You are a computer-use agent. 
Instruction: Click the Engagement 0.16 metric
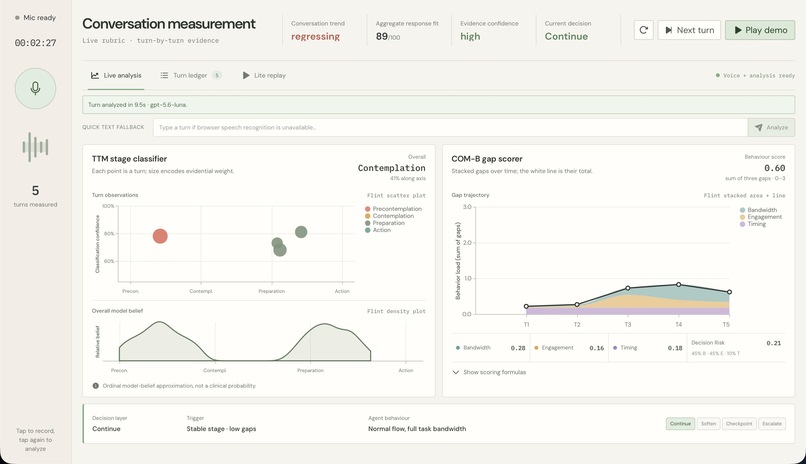(569, 348)
